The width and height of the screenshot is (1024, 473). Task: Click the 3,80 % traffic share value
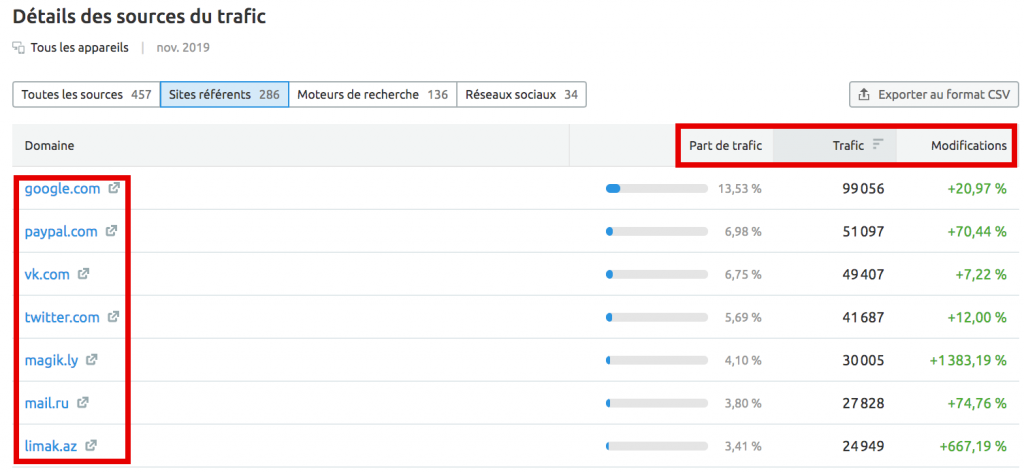click(743, 403)
